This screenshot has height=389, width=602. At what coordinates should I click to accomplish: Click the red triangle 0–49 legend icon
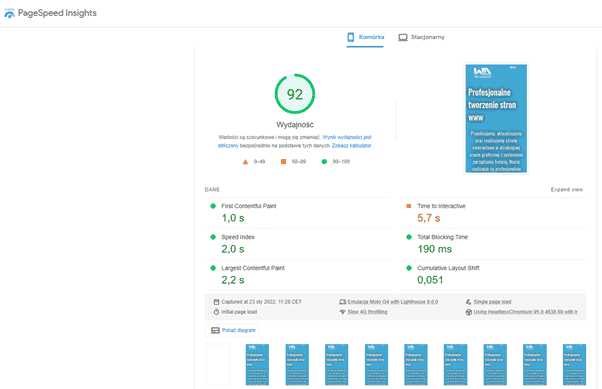(245, 162)
